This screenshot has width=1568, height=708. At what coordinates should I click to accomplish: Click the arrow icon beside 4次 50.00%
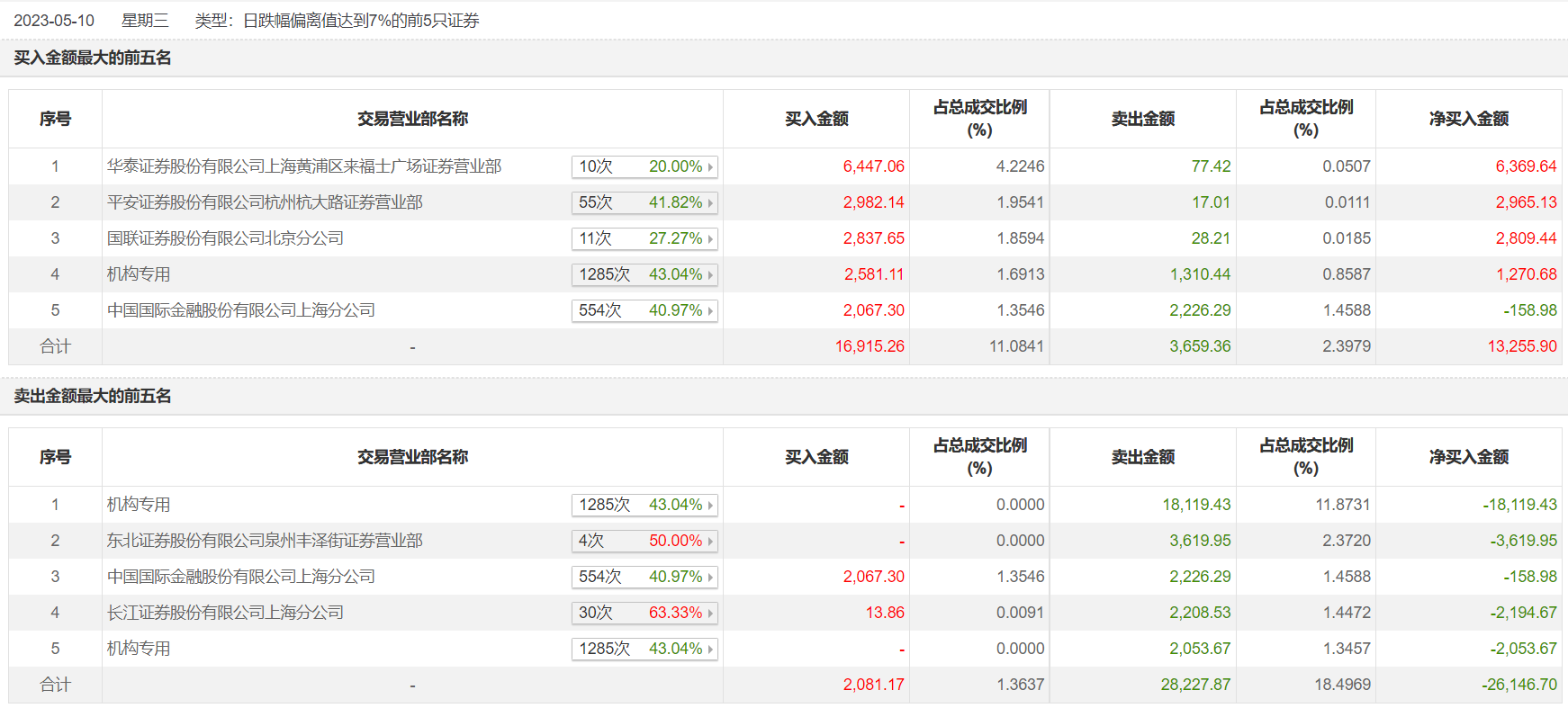[x=710, y=542]
